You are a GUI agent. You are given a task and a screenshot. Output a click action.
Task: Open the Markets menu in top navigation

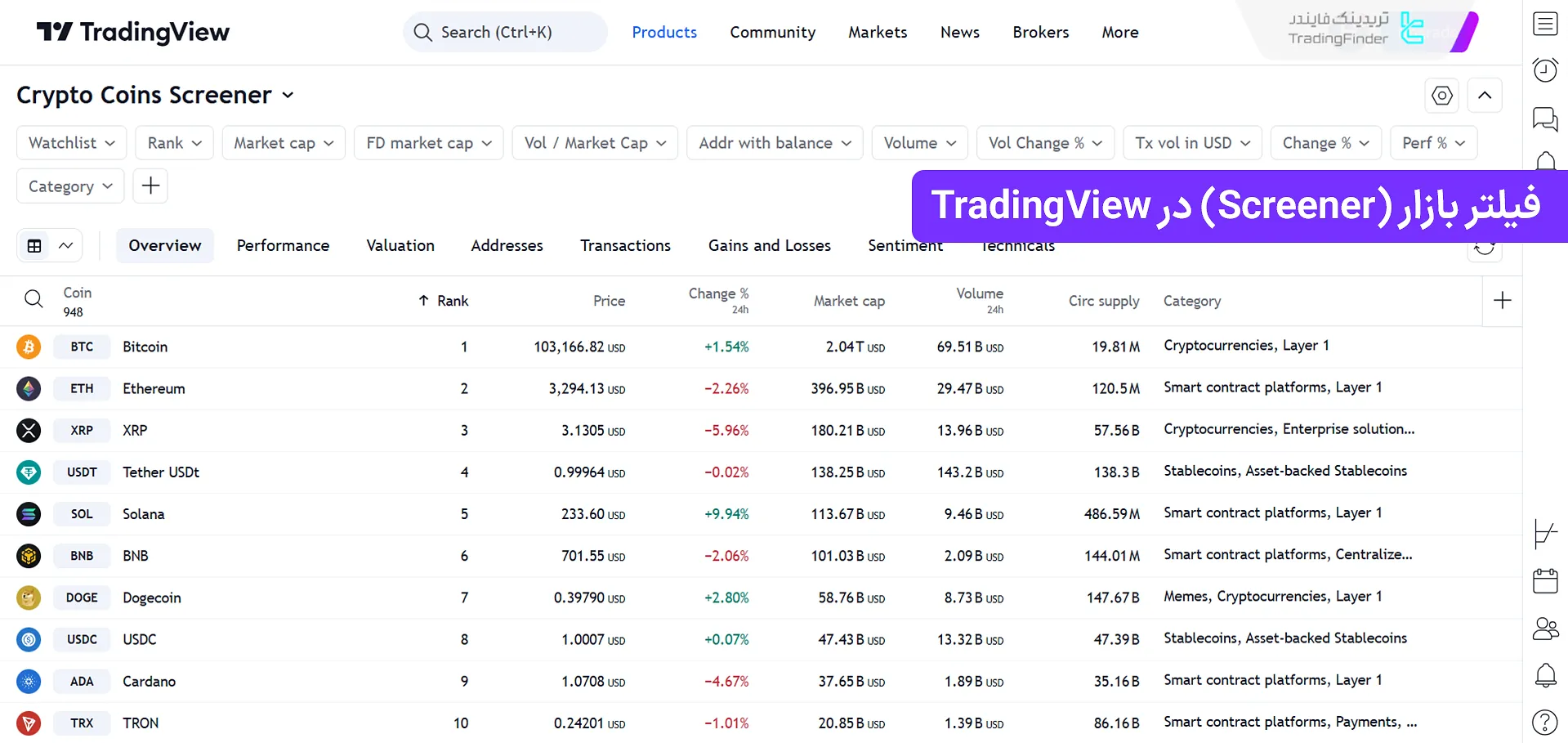(877, 33)
